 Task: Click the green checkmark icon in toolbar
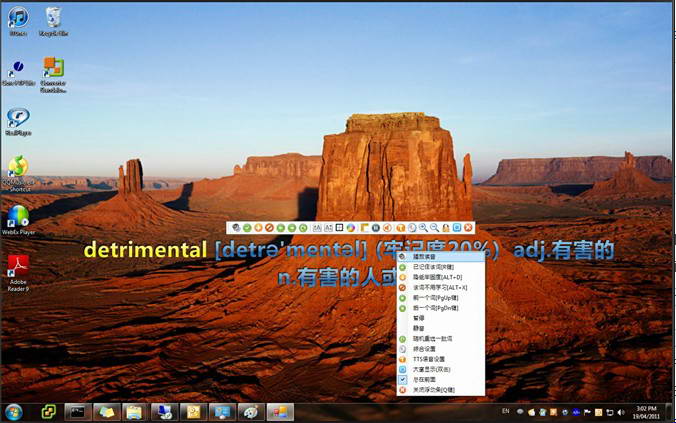[x=247, y=228]
